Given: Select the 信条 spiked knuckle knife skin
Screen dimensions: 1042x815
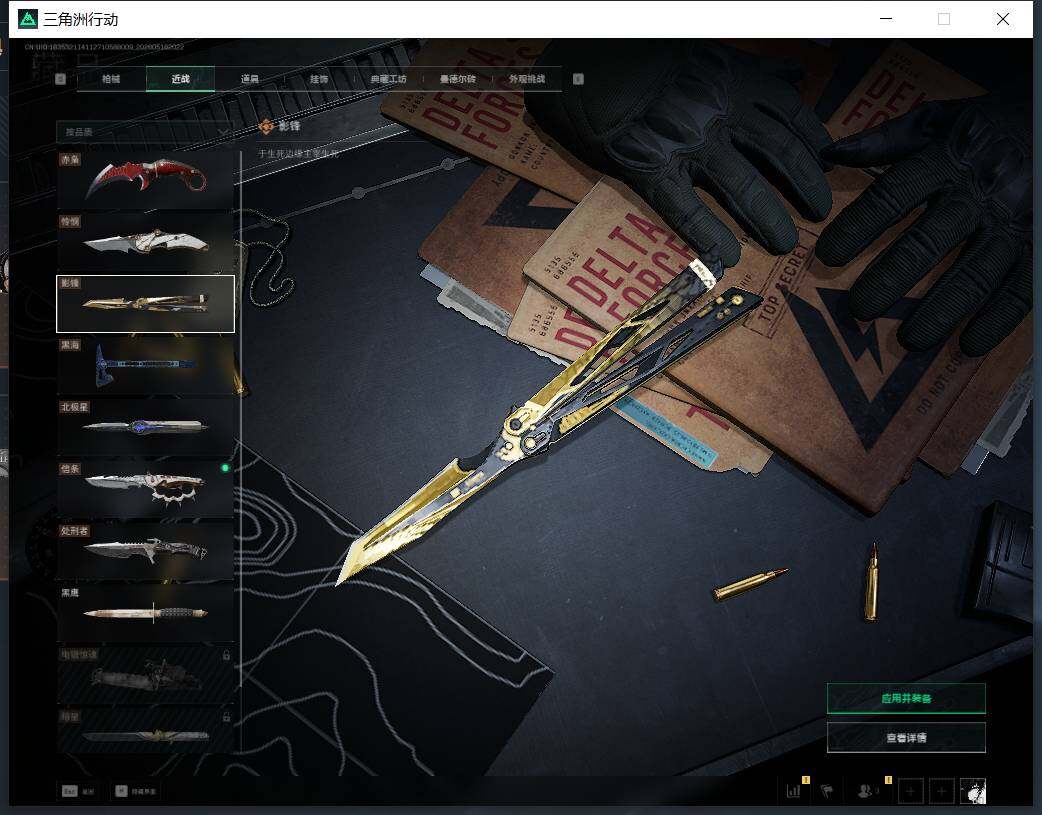Looking at the screenshot, I should (x=146, y=489).
